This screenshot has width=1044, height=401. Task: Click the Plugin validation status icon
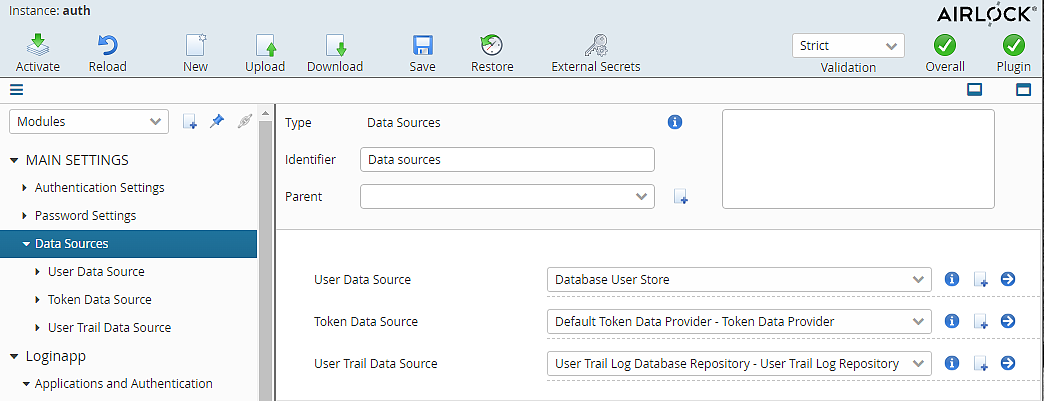tap(1013, 45)
